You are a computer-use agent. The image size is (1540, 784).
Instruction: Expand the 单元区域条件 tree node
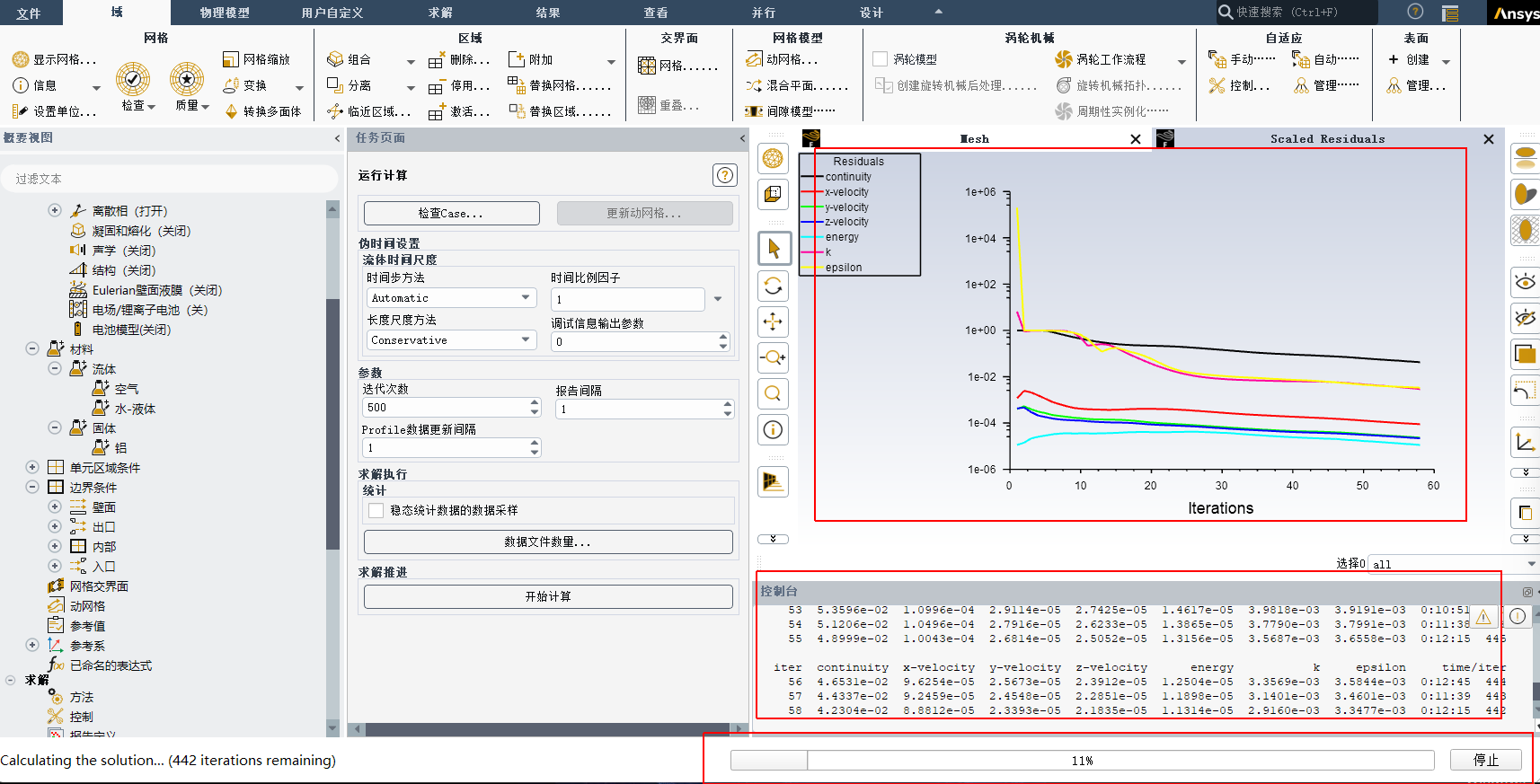pos(32,467)
